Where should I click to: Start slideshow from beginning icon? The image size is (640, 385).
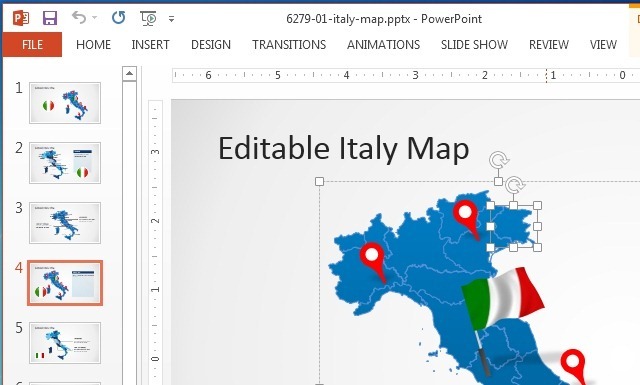point(148,18)
